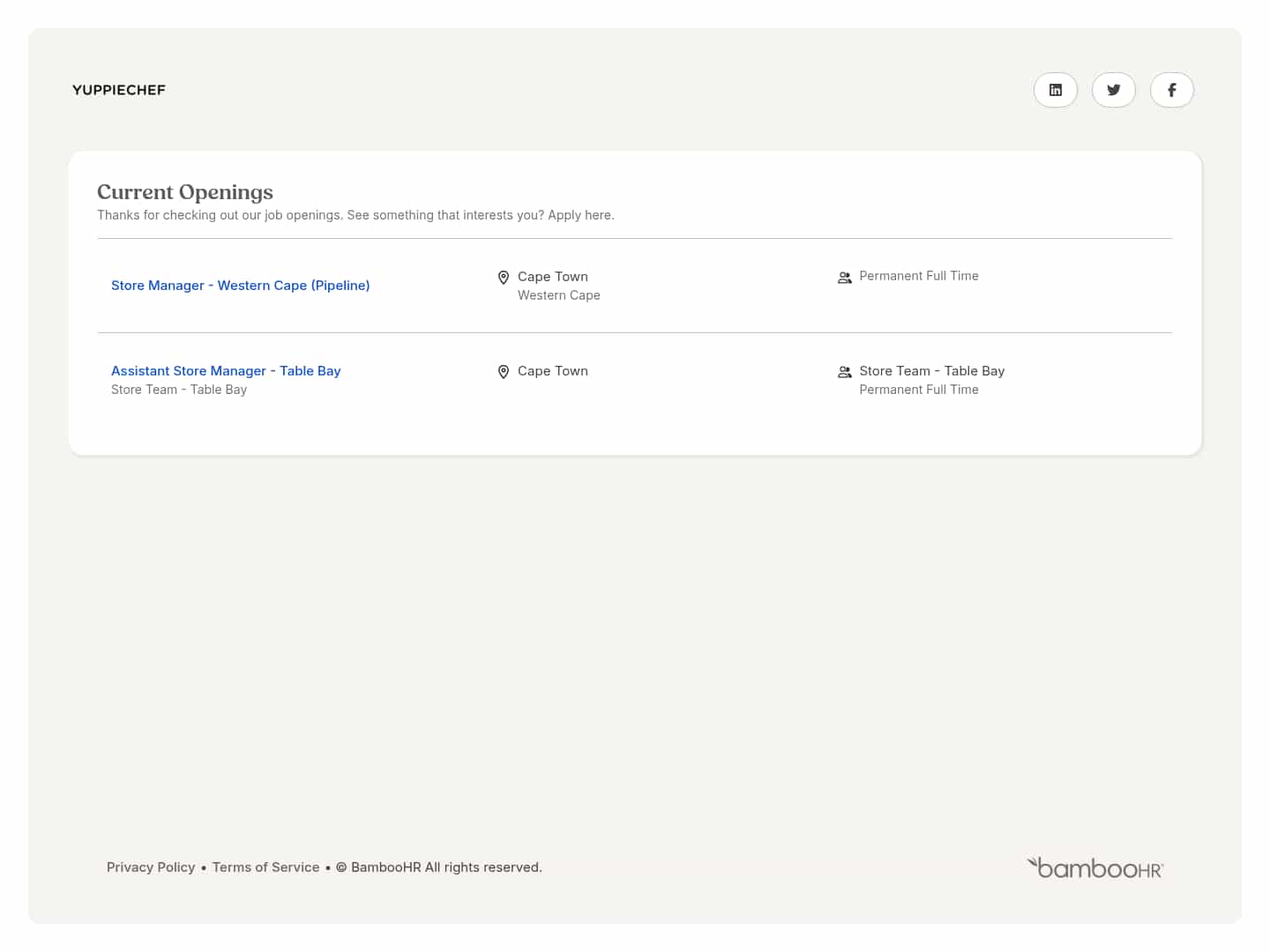Click the Current Openings heading
Image resolution: width=1270 pixels, height=952 pixels.
[x=185, y=192]
